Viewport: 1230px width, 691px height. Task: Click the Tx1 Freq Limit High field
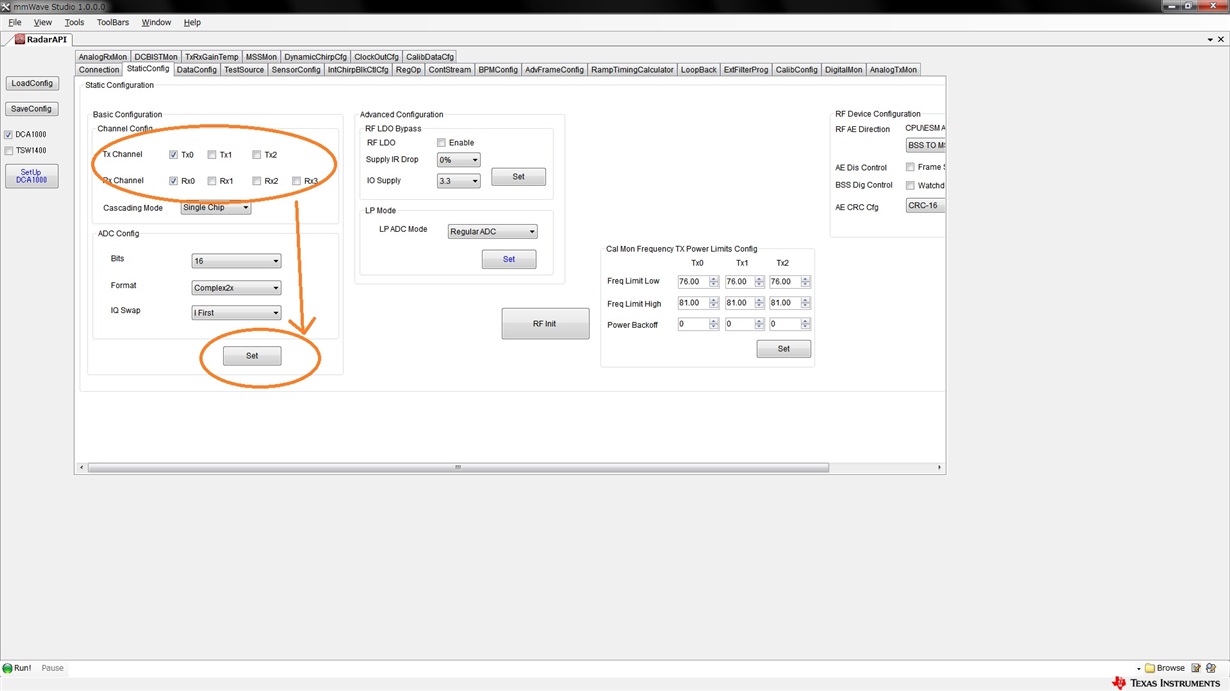[x=739, y=303]
